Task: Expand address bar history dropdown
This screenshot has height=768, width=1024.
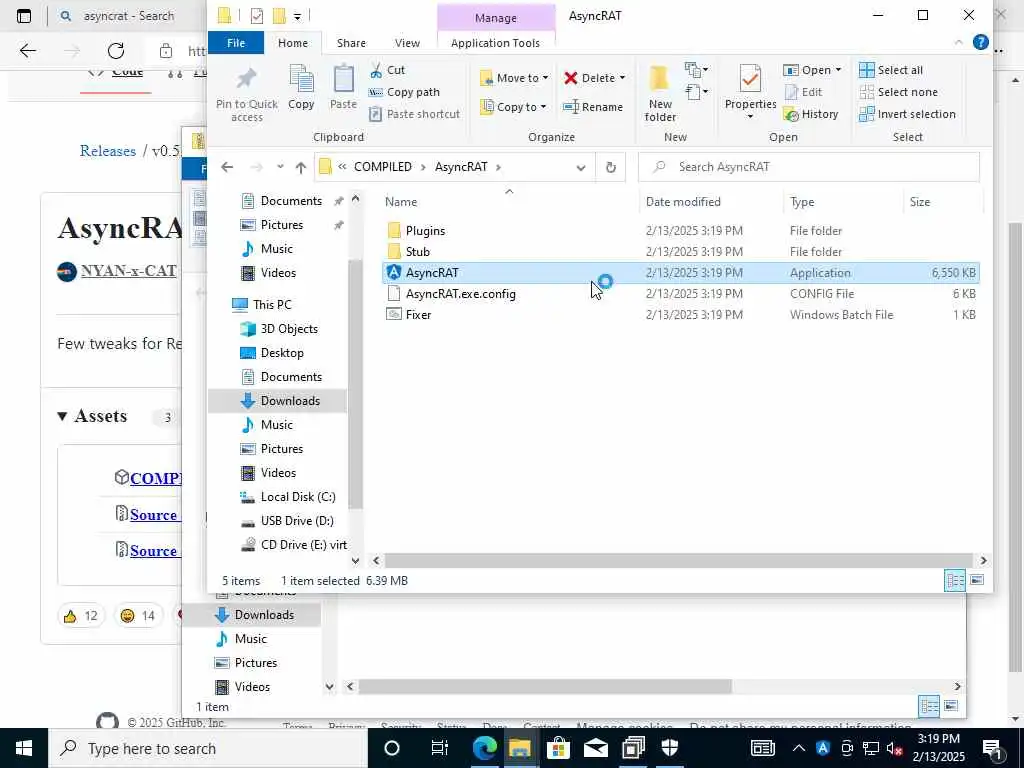Action: 581,167
